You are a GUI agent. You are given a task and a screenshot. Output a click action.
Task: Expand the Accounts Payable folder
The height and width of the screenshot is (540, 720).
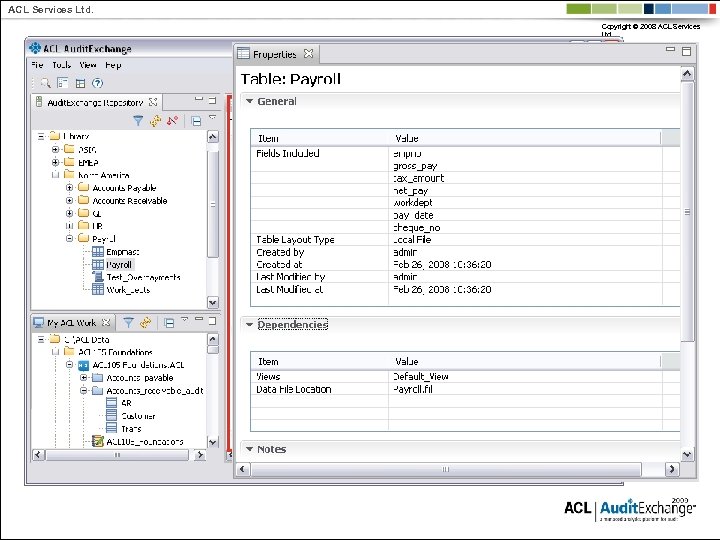click(x=69, y=187)
